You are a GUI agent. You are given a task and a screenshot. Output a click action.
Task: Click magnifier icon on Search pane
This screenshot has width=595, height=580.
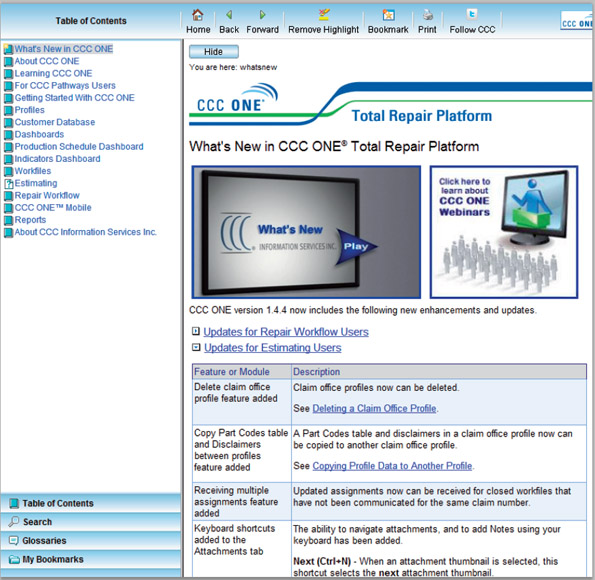(x=14, y=521)
